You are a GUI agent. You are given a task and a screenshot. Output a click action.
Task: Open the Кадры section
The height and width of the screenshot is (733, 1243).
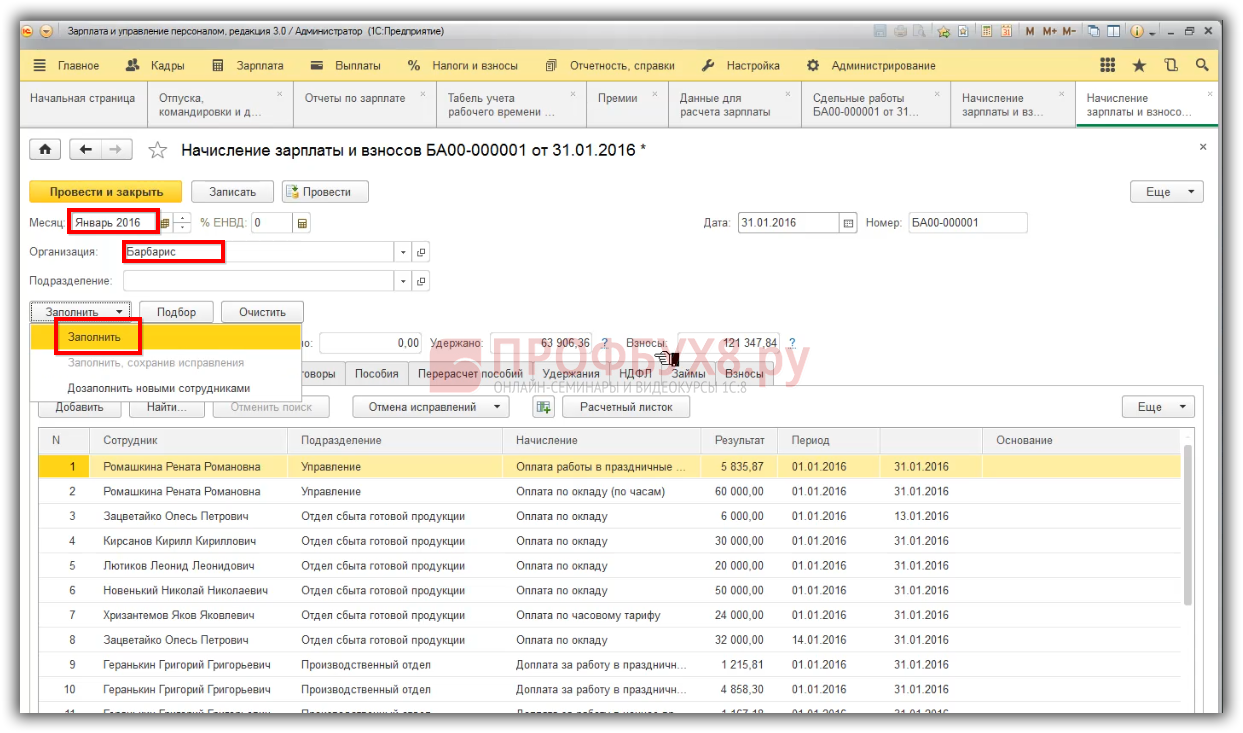pyautogui.click(x=156, y=66)
